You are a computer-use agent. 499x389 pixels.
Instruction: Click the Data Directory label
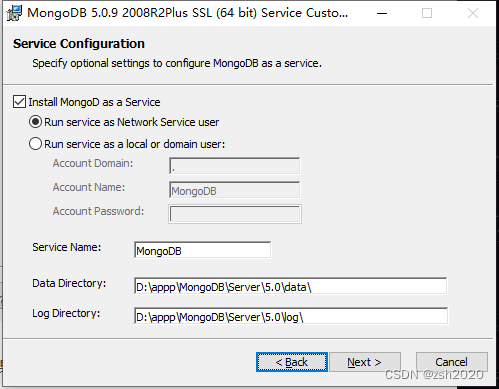coord(69,283)
